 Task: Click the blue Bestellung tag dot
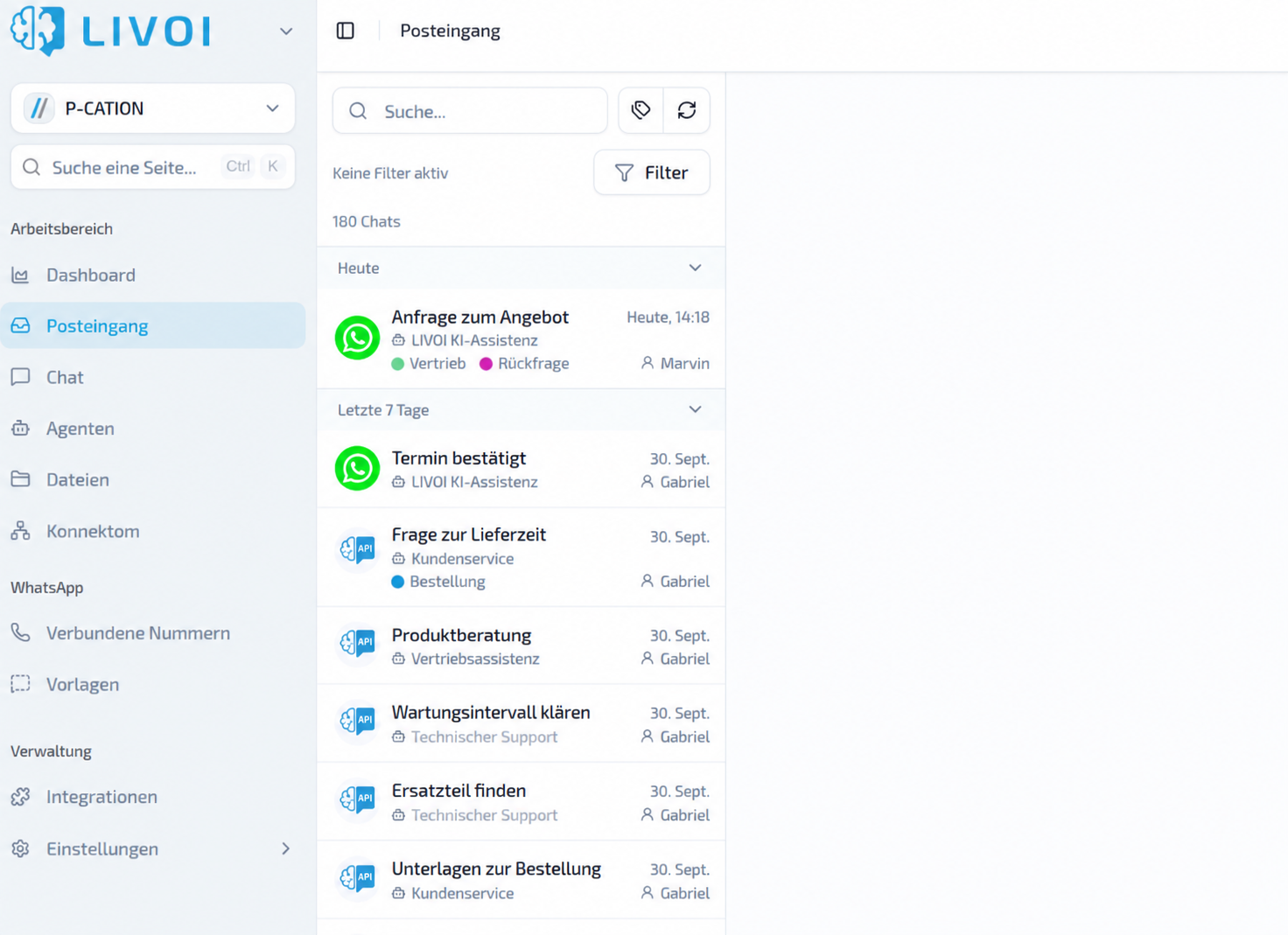tap(397, 582)
